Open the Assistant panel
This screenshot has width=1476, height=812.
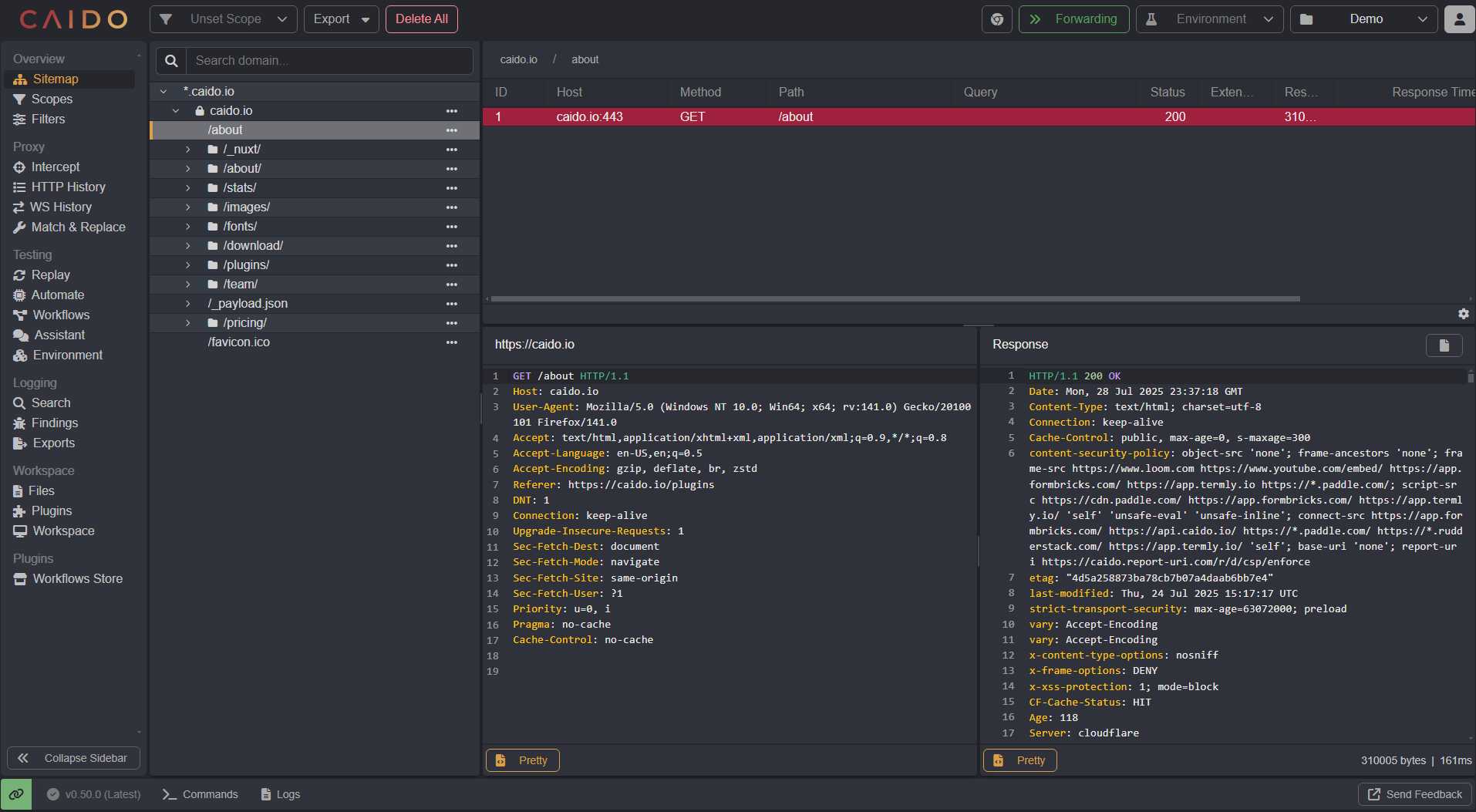pos(56,335)
